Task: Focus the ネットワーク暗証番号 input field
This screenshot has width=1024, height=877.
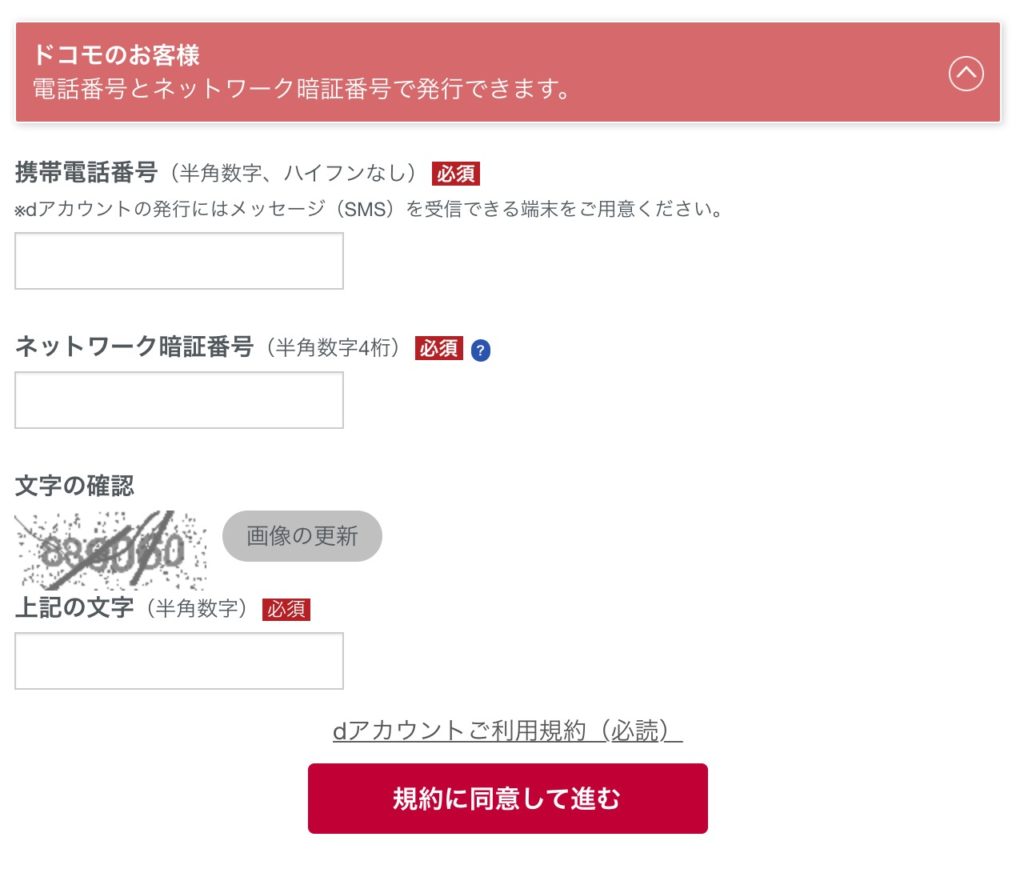Action: tap(179, 400)
